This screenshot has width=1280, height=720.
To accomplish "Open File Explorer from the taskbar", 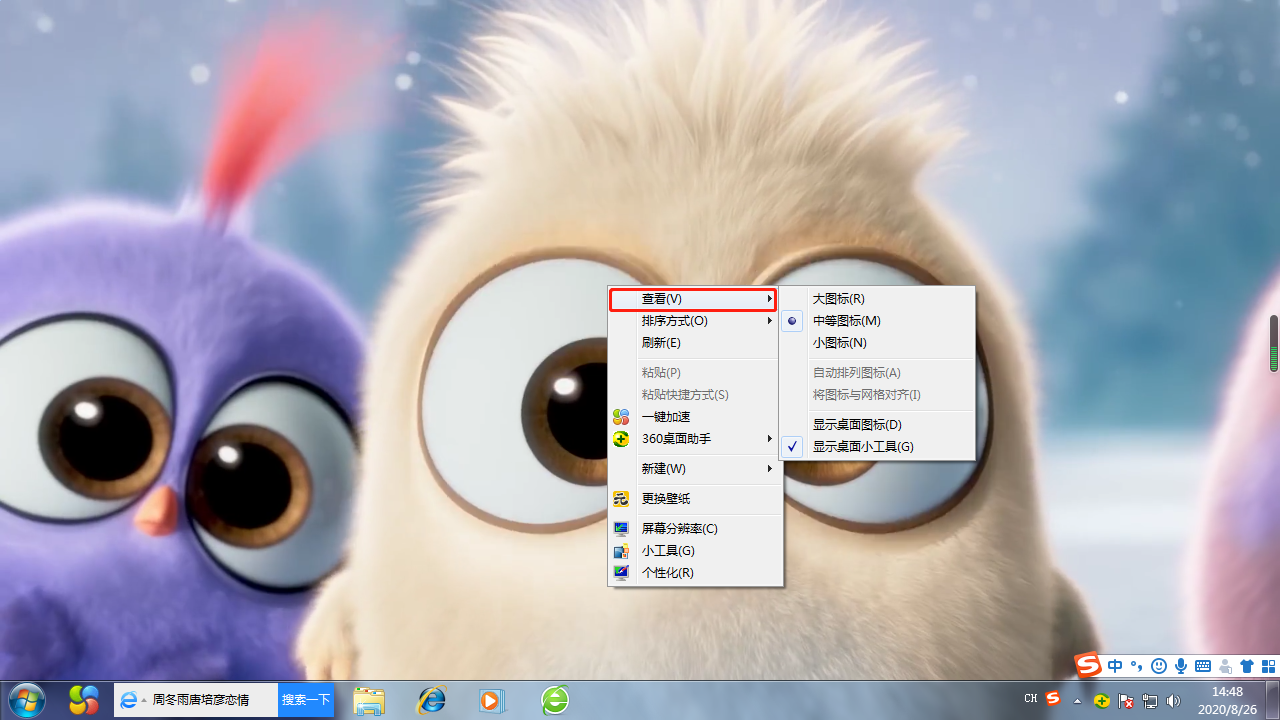I will [369, 700].
